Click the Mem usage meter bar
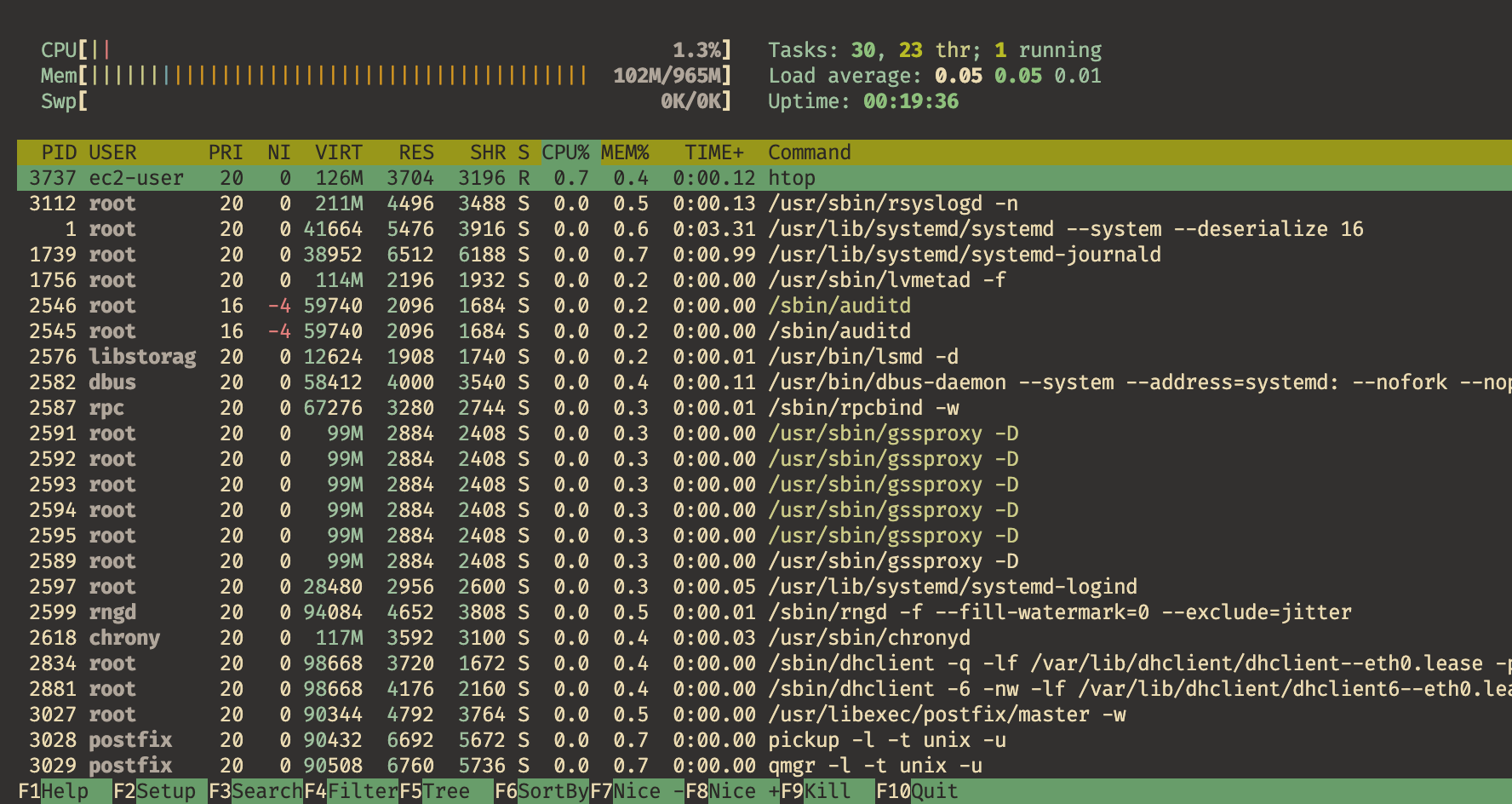Image resolution: width=1512 pixels, height=804 pixels. pyautogui.click(x=386, y=76)
